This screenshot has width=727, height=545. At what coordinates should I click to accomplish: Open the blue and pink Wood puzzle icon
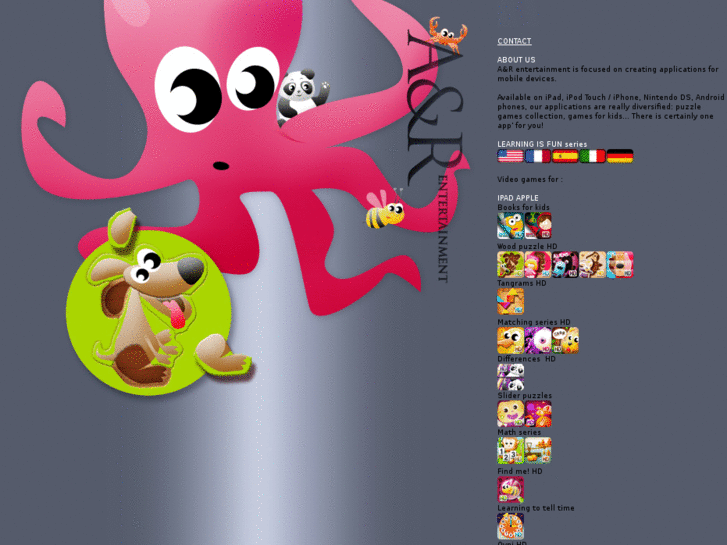[x=620, y=264]
